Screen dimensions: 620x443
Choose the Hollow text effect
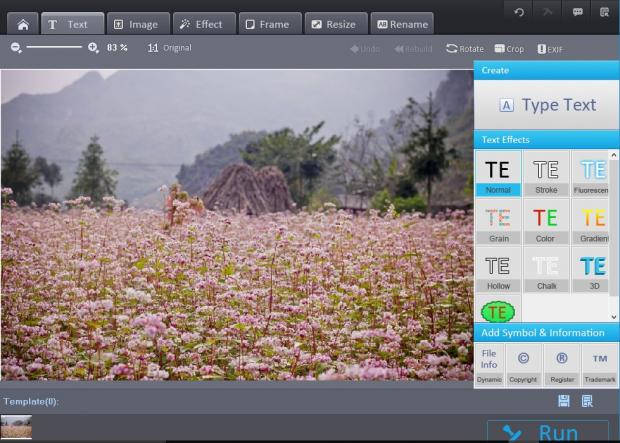498,270
